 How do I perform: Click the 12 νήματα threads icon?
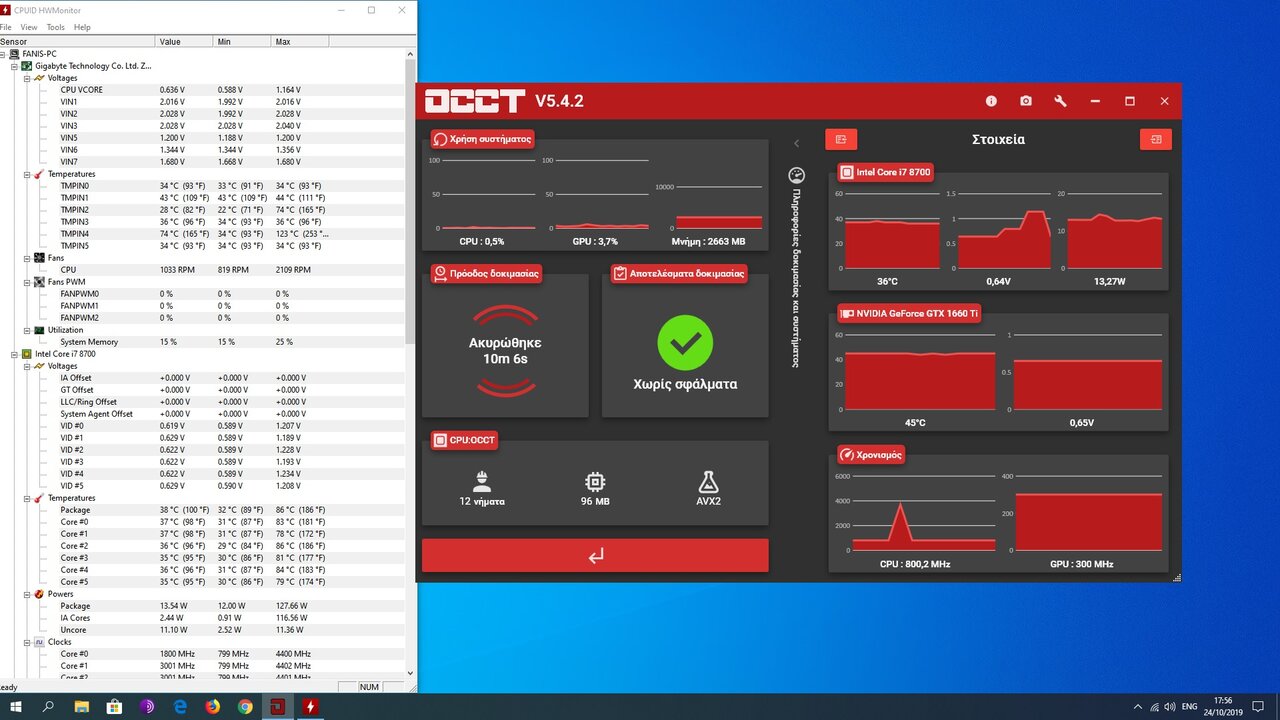coord(482,480)
